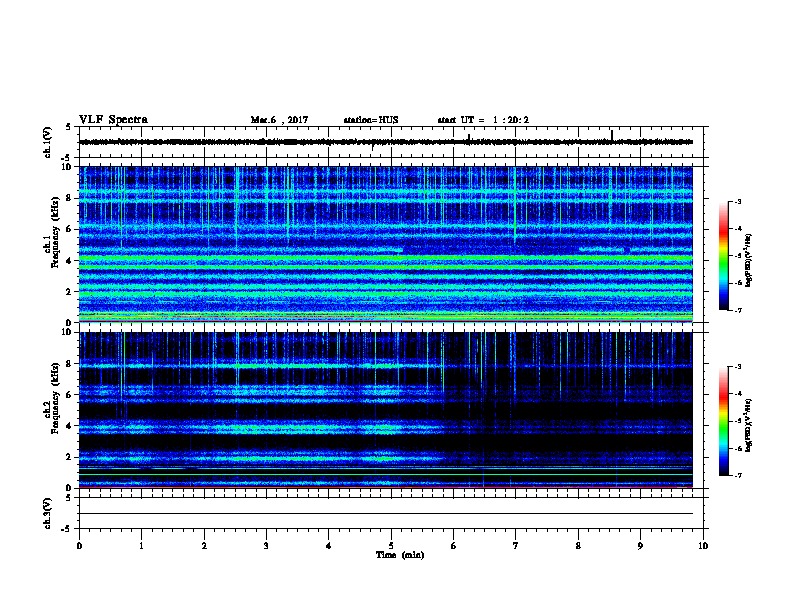792x612 pixels.
Task: Click the "station=HUS" header label
Action: 371,120
